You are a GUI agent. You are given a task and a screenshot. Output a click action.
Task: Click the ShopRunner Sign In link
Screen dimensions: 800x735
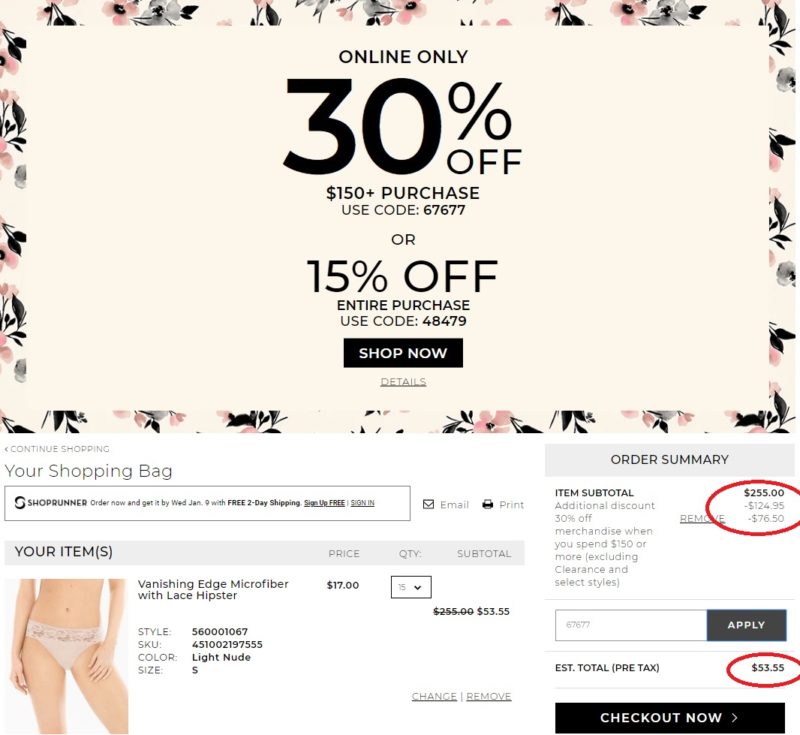pos(363,503)
